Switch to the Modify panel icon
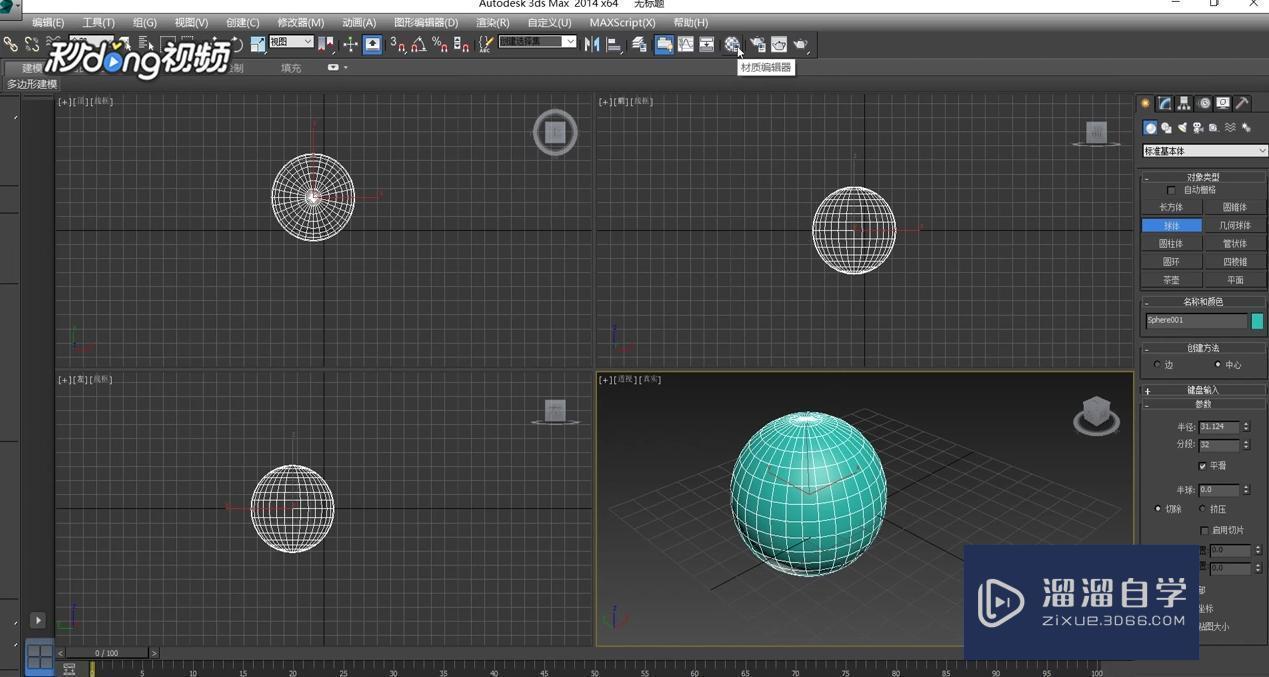This screenshot has width=1269, height=677. pyautogui.click(x=1163, y=103)
